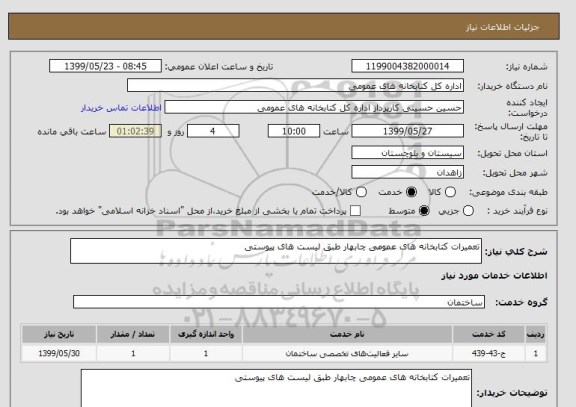Click need date cell 1399/05/30
The image size is (576, 407).
pyautogui.click(x=59, y=353)
